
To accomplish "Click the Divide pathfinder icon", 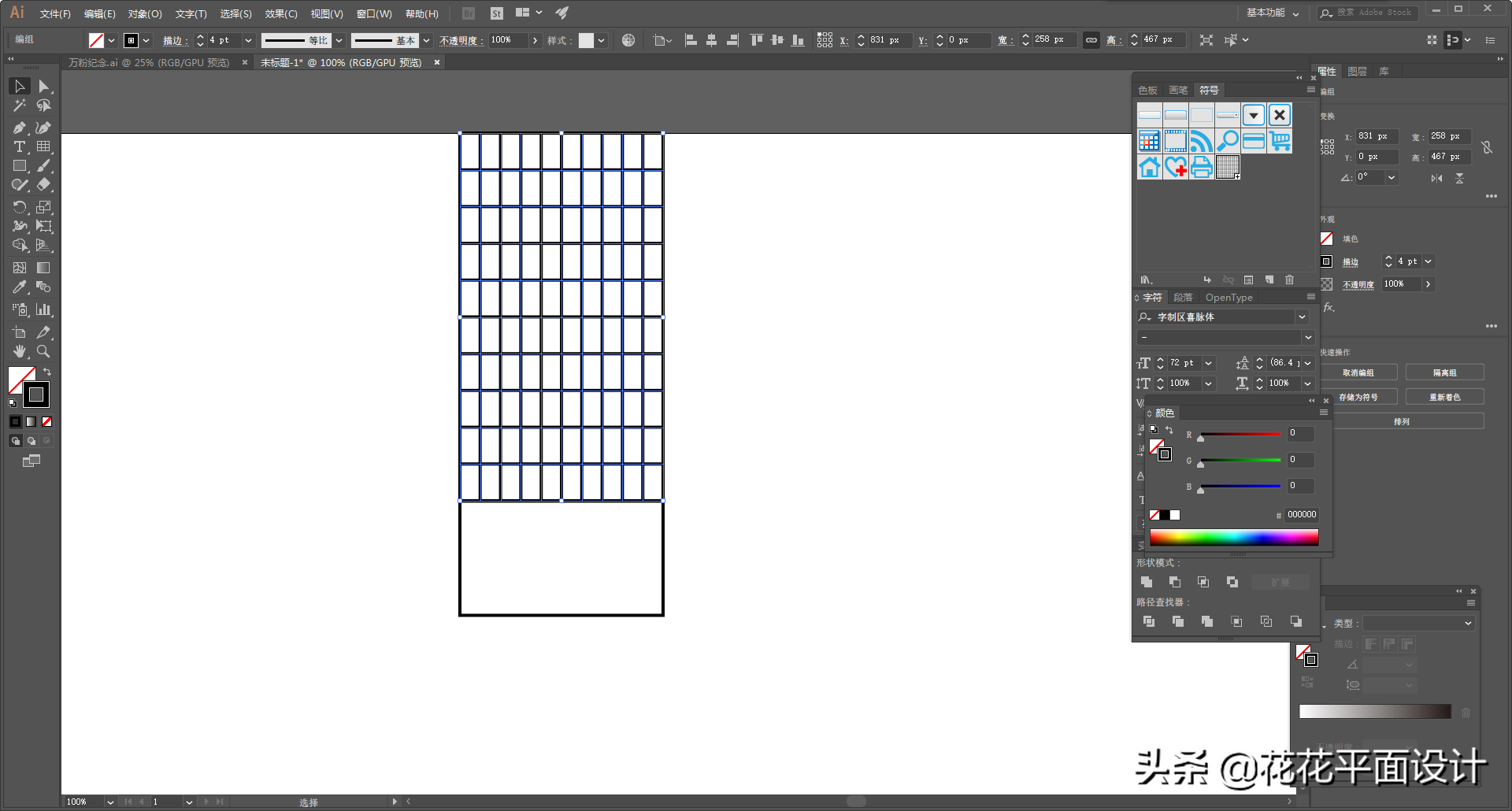I will click(1149, 621).
